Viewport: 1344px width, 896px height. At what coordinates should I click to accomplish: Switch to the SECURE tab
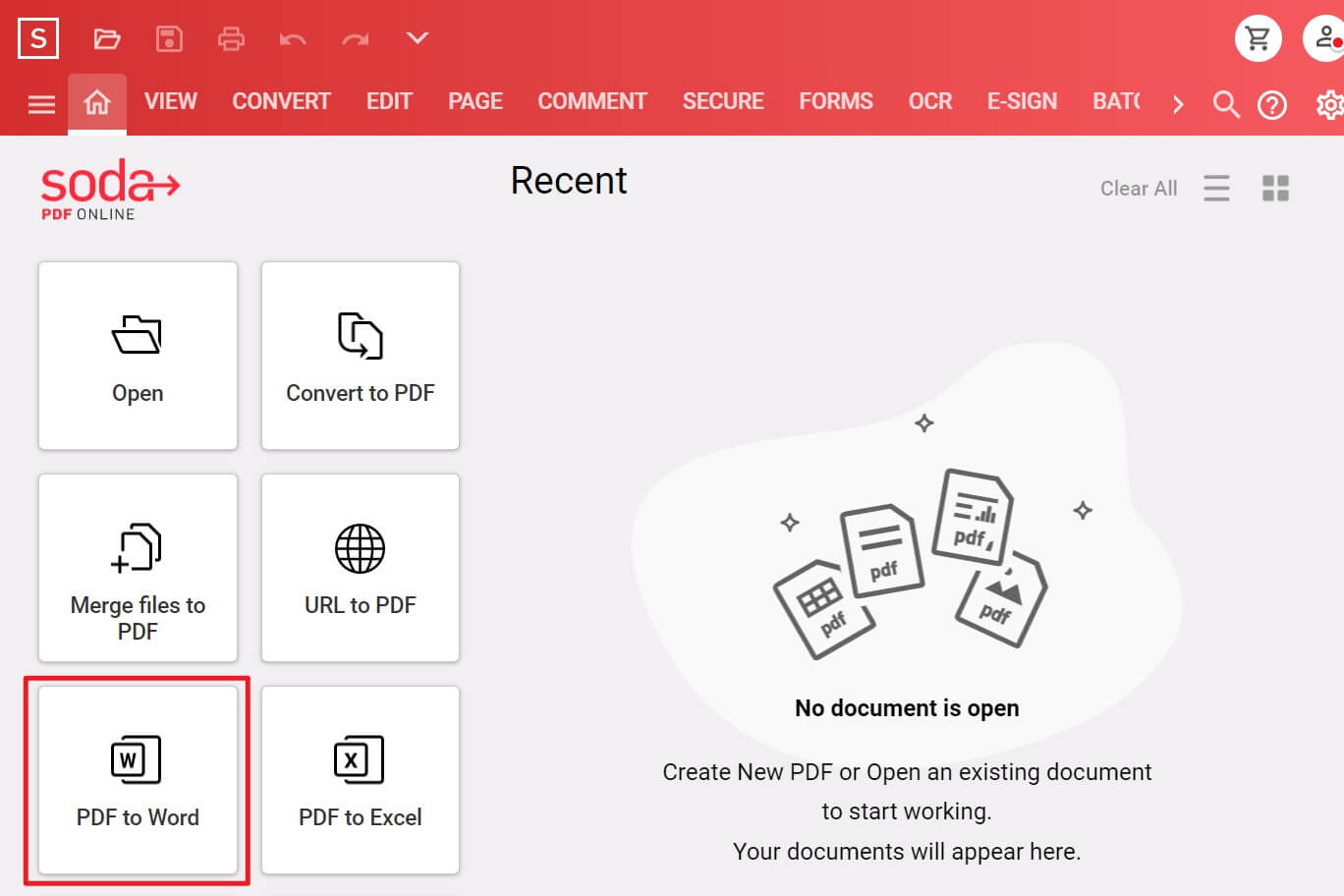[723, 101]
